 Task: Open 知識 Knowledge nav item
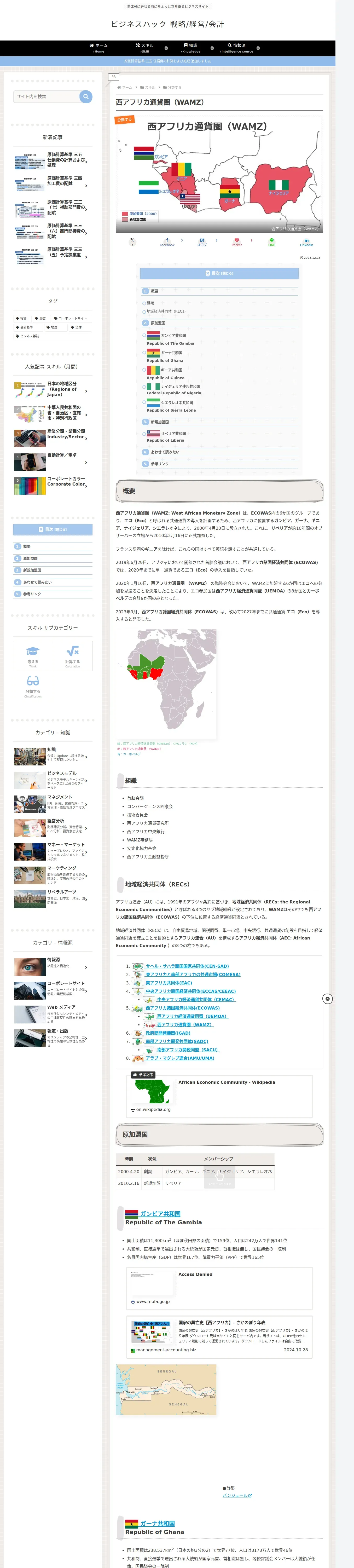[x=191, y=48]
